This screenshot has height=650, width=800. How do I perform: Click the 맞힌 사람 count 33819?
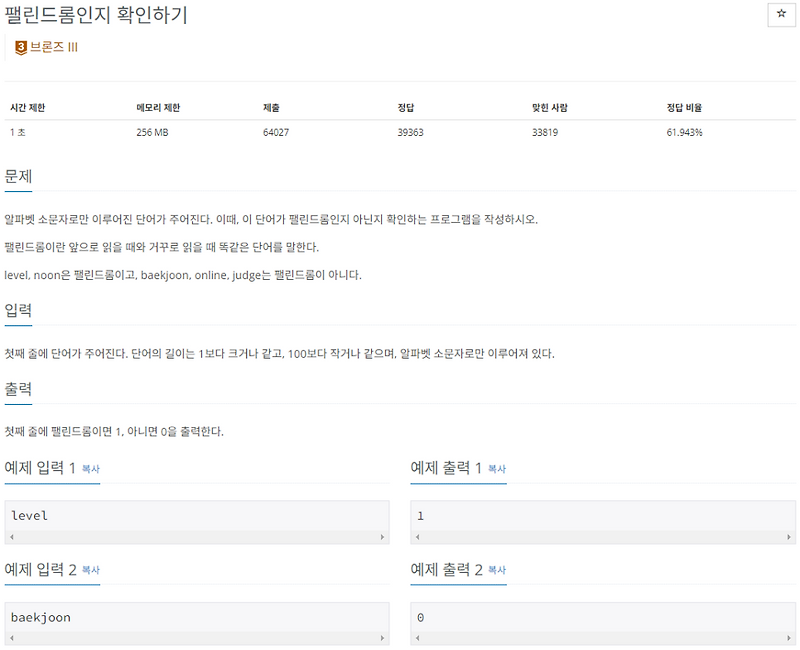point(544,131)
